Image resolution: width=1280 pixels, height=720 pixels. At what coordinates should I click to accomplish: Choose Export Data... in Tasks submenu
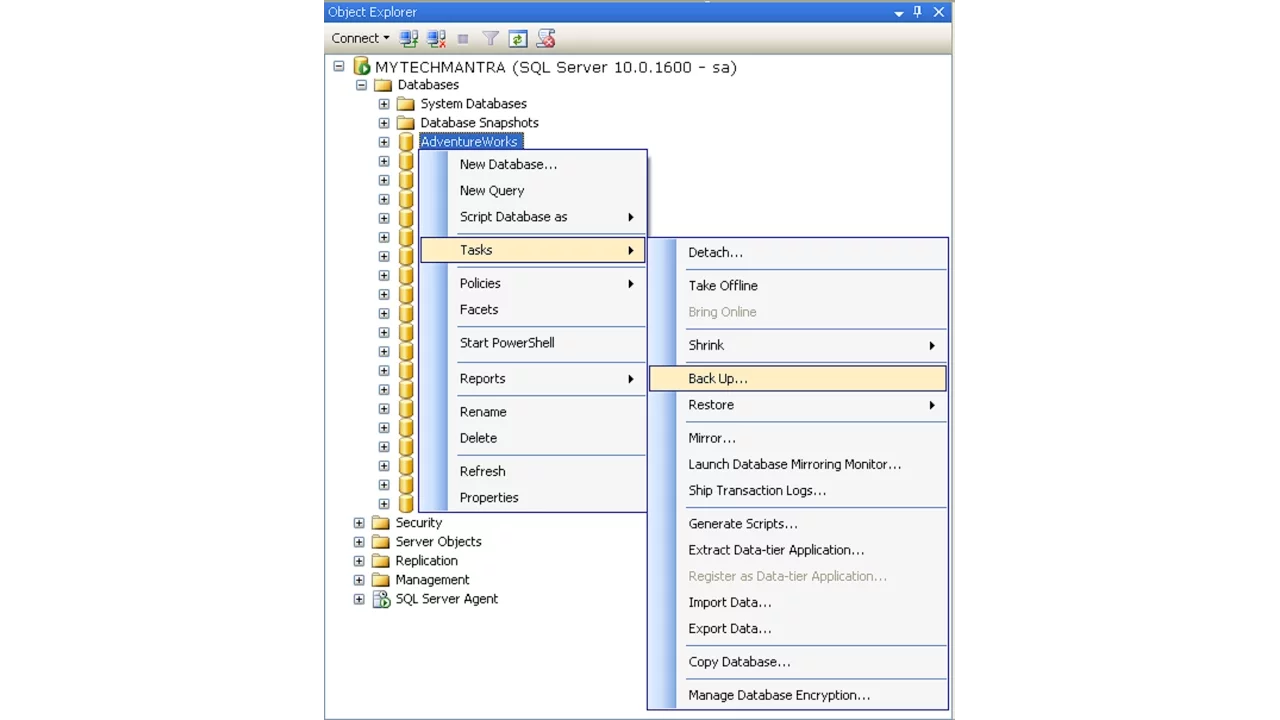tap(797, 628)
